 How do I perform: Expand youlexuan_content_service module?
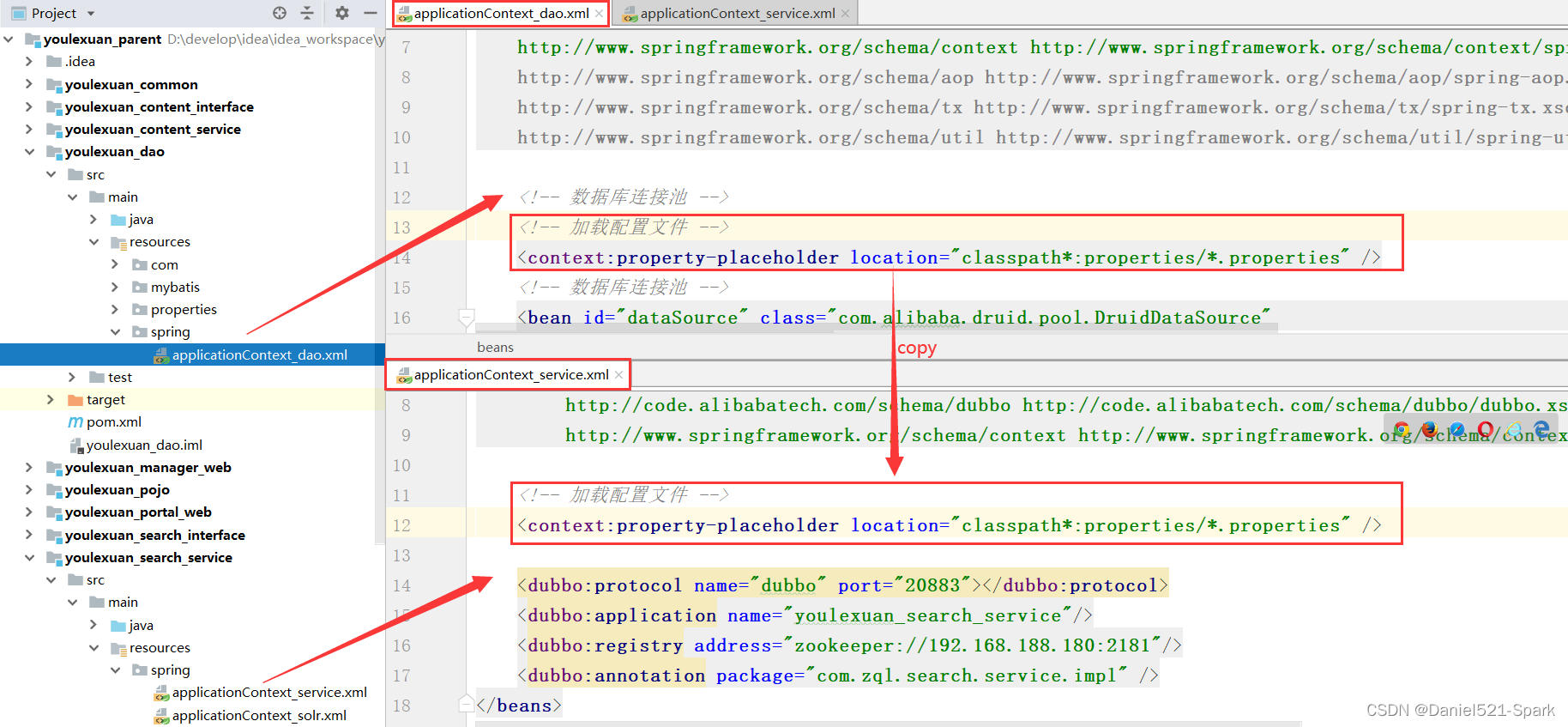29,129
